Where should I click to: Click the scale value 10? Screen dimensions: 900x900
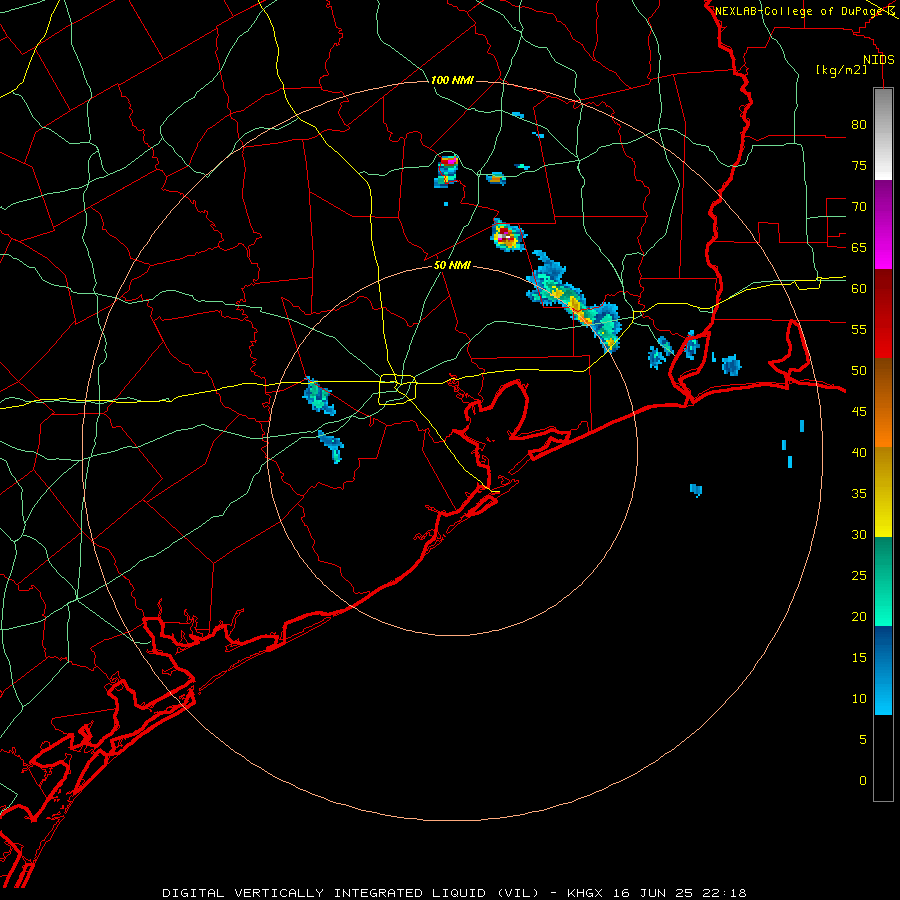pos(859,699)
